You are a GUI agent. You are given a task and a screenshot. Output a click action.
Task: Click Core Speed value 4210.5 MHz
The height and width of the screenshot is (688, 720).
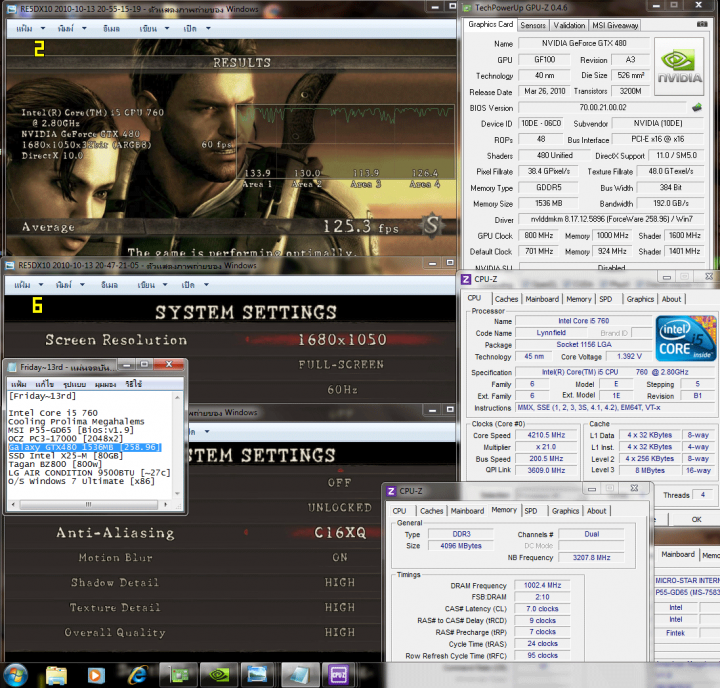click(x=546, y=435)
